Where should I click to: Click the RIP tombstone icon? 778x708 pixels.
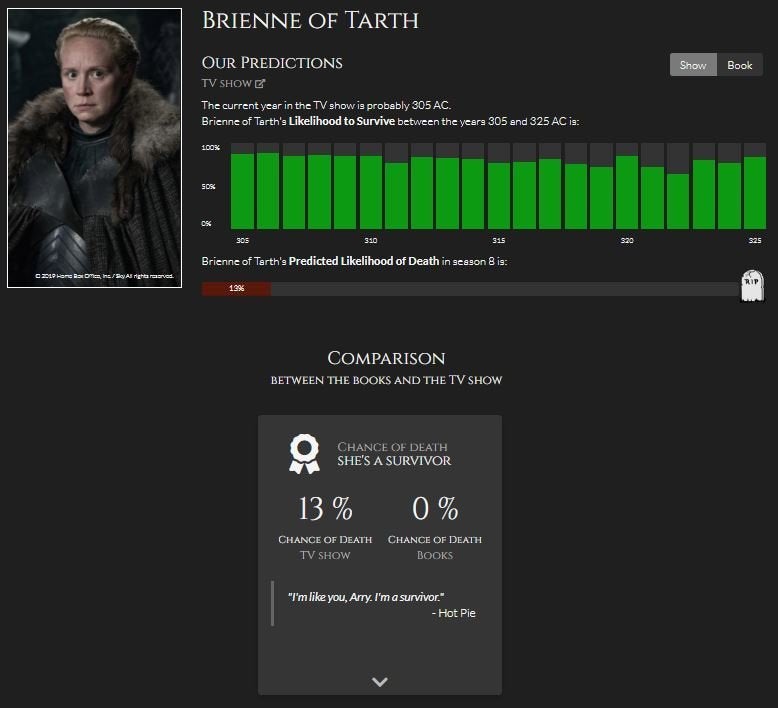coord(752,286)
